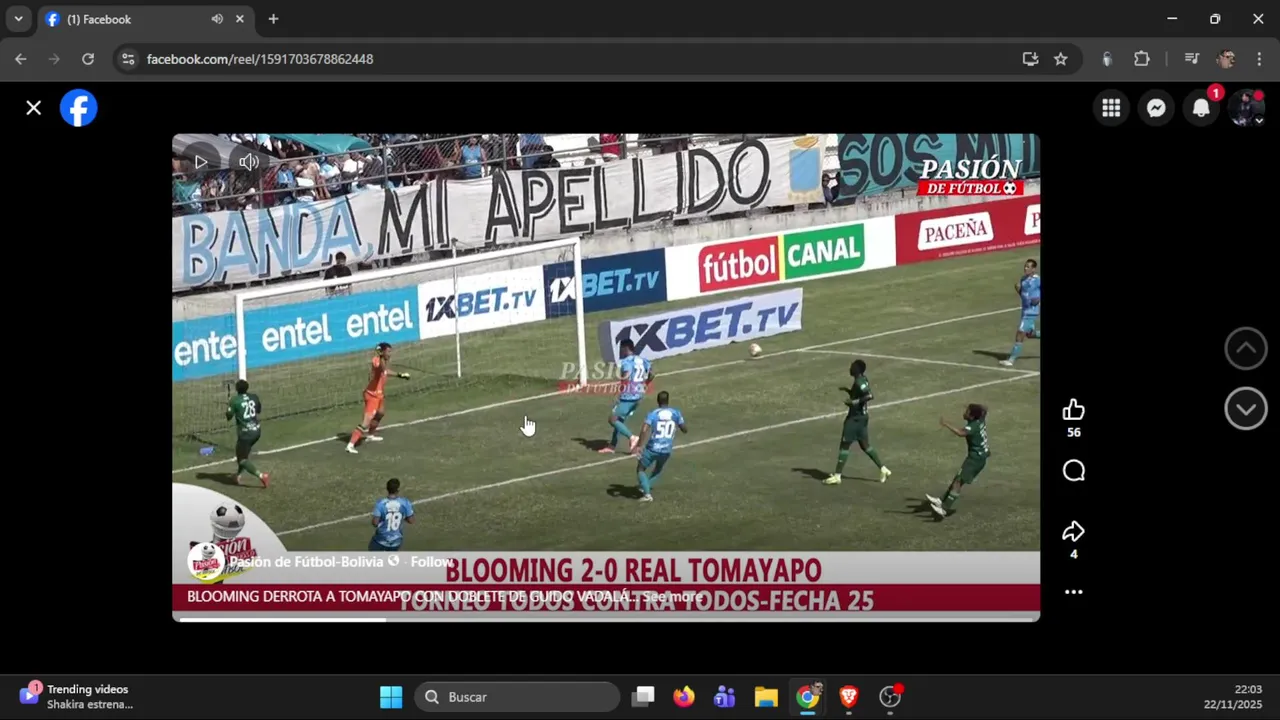The image size is (1280, 720).
Task: Open a new browser tab
Action: (x=273, y=19)
